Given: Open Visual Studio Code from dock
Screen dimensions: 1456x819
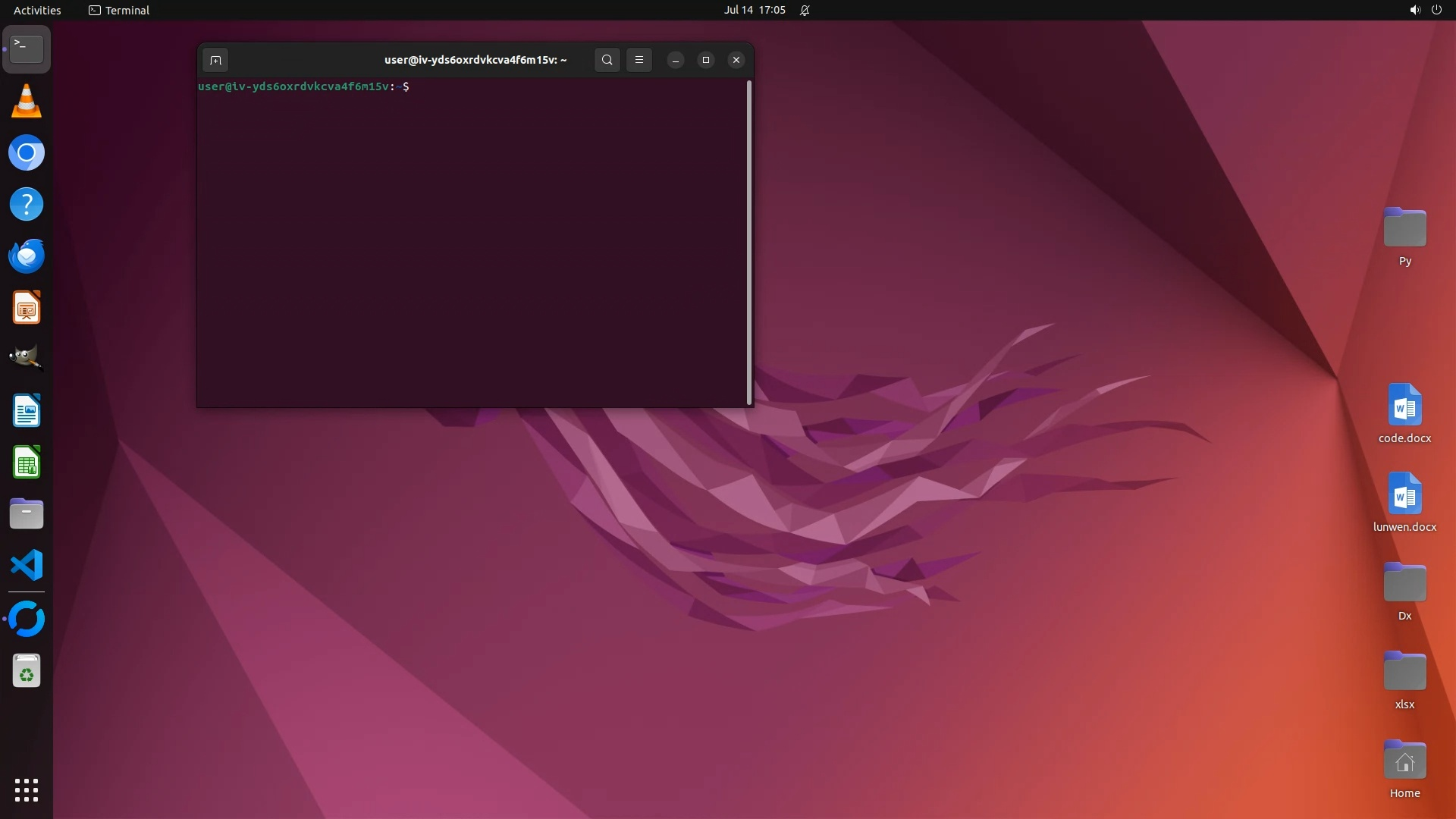Looking at the screenshot, I should coord(27,565).
